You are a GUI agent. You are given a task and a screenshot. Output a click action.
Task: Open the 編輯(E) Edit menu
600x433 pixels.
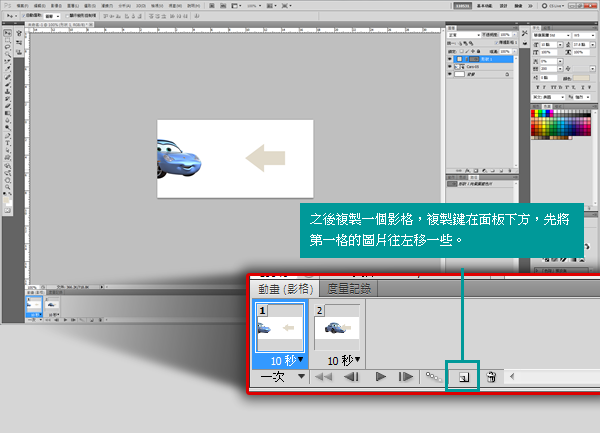(x=39, y=6)
